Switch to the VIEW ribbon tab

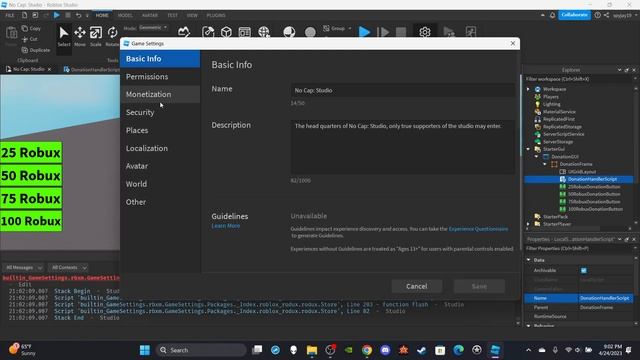pos(192,16)
